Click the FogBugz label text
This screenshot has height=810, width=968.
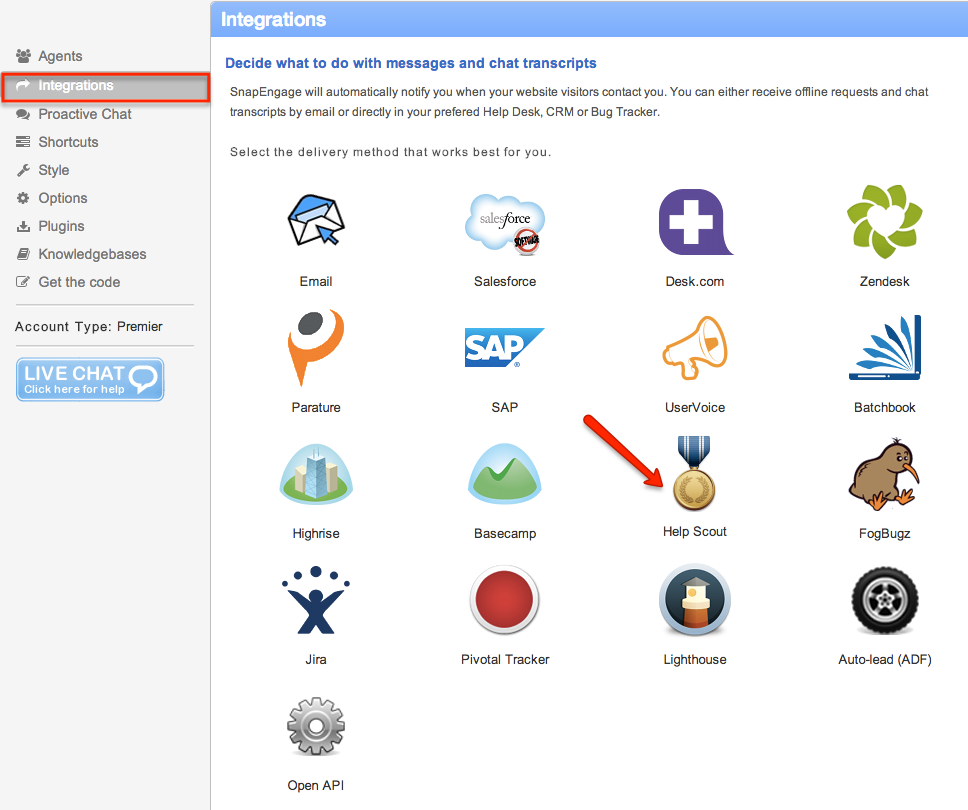(x=885, y=533)
